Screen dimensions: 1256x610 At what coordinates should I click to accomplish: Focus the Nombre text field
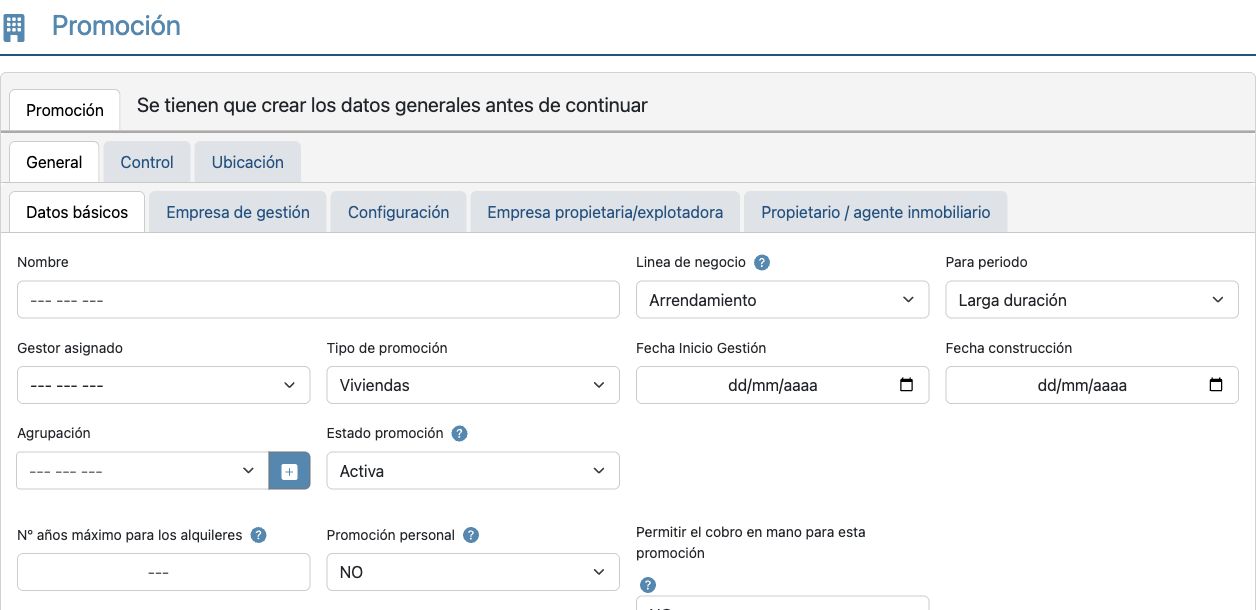318,300
